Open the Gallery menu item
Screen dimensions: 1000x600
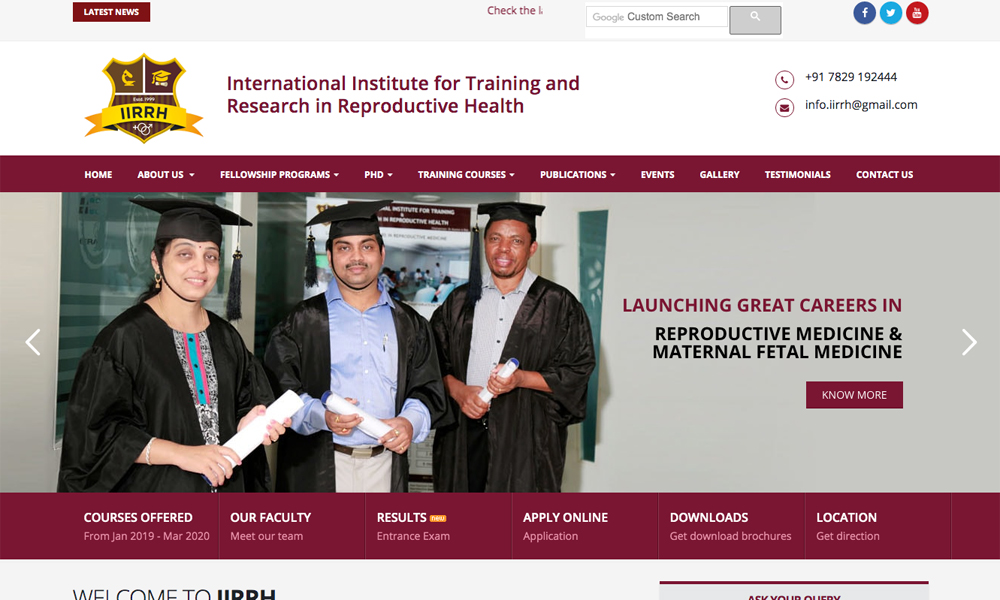[x=719, y=175]
